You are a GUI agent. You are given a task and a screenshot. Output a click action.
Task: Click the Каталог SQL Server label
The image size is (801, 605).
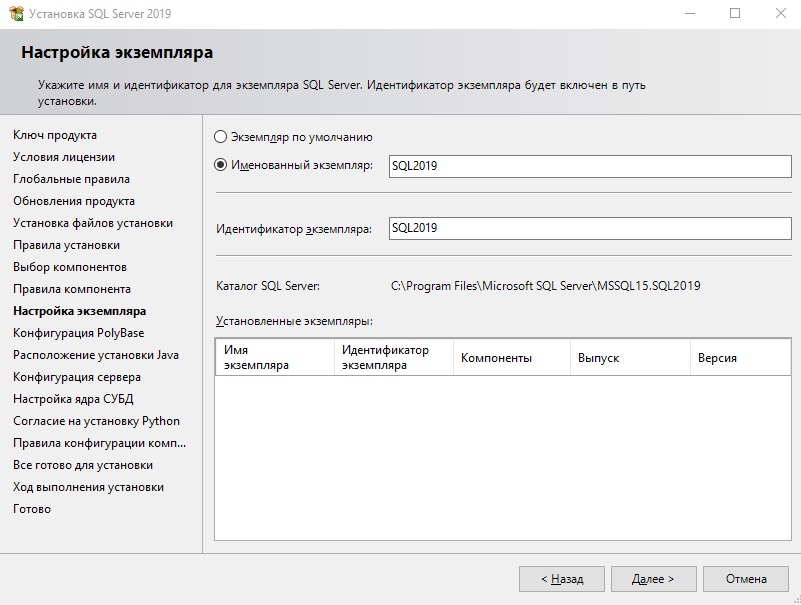(x=268, y=286)
